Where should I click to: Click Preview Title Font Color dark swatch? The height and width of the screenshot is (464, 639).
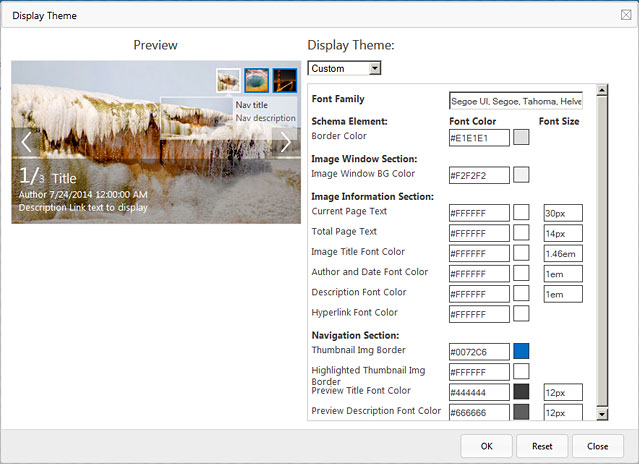pyautogui.click(x=521, y=392)
